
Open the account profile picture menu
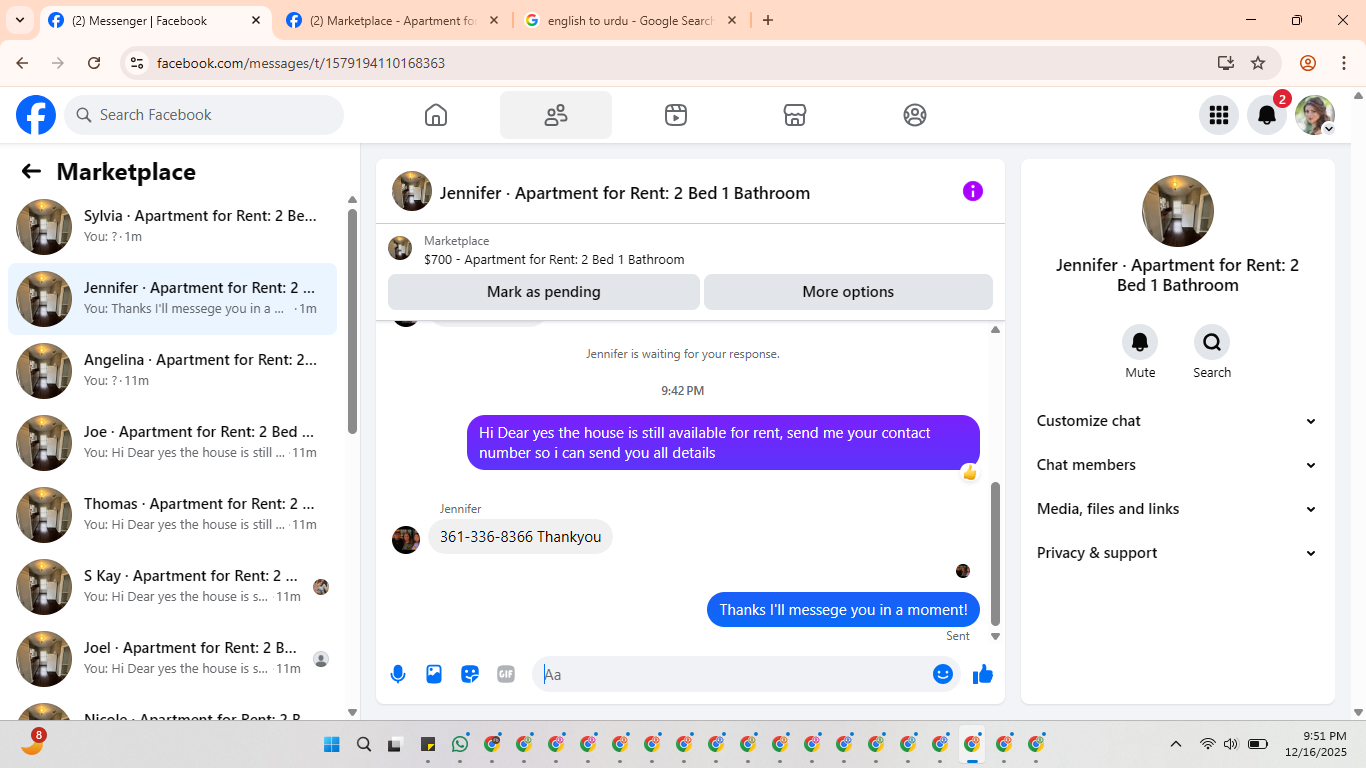pyautogui.click(x=1315, y=115)
